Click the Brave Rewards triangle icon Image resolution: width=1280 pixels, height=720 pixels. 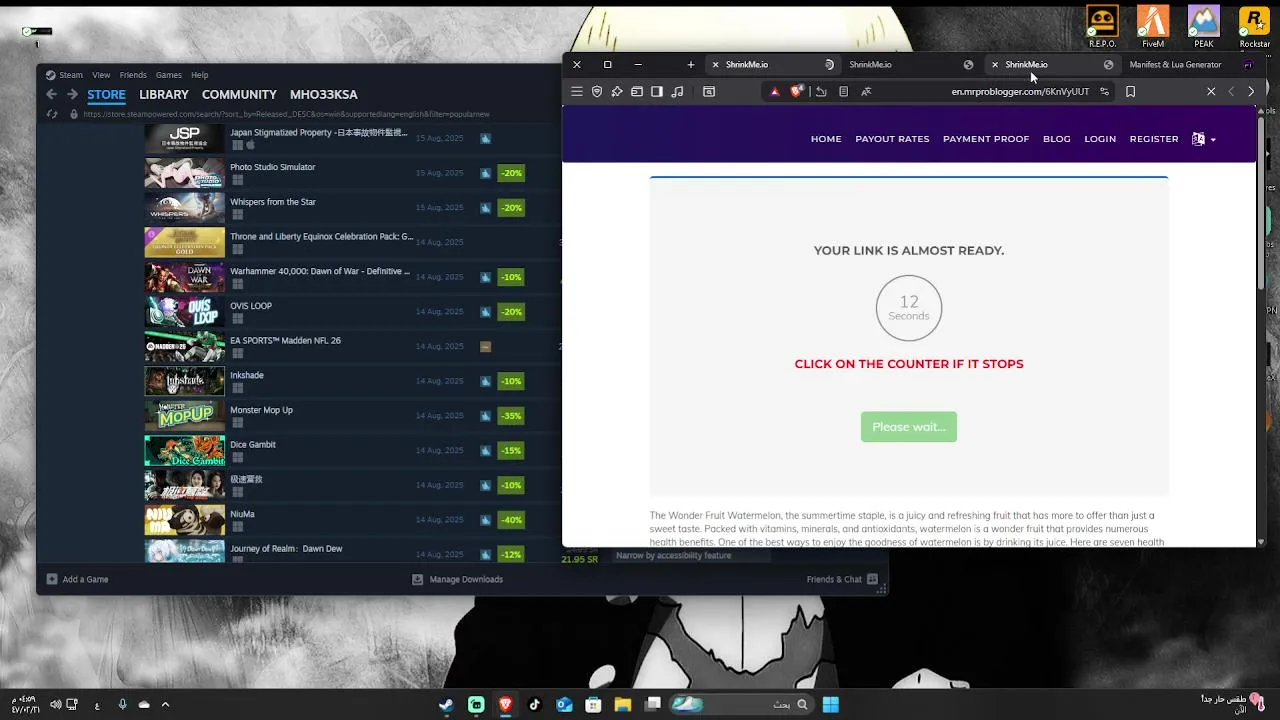[774, 91]
